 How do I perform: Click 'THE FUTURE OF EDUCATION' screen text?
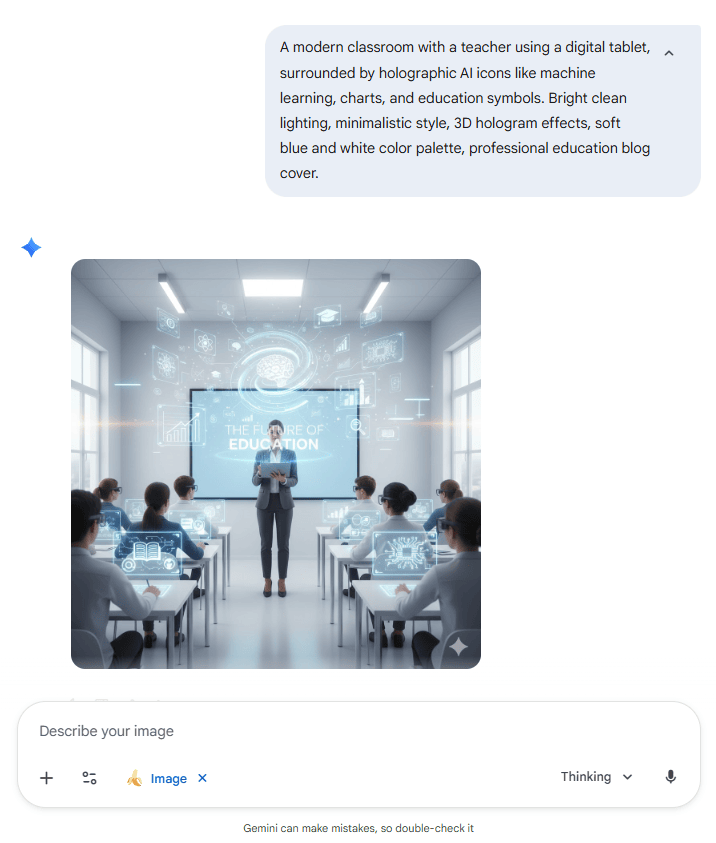click(274, 437)
